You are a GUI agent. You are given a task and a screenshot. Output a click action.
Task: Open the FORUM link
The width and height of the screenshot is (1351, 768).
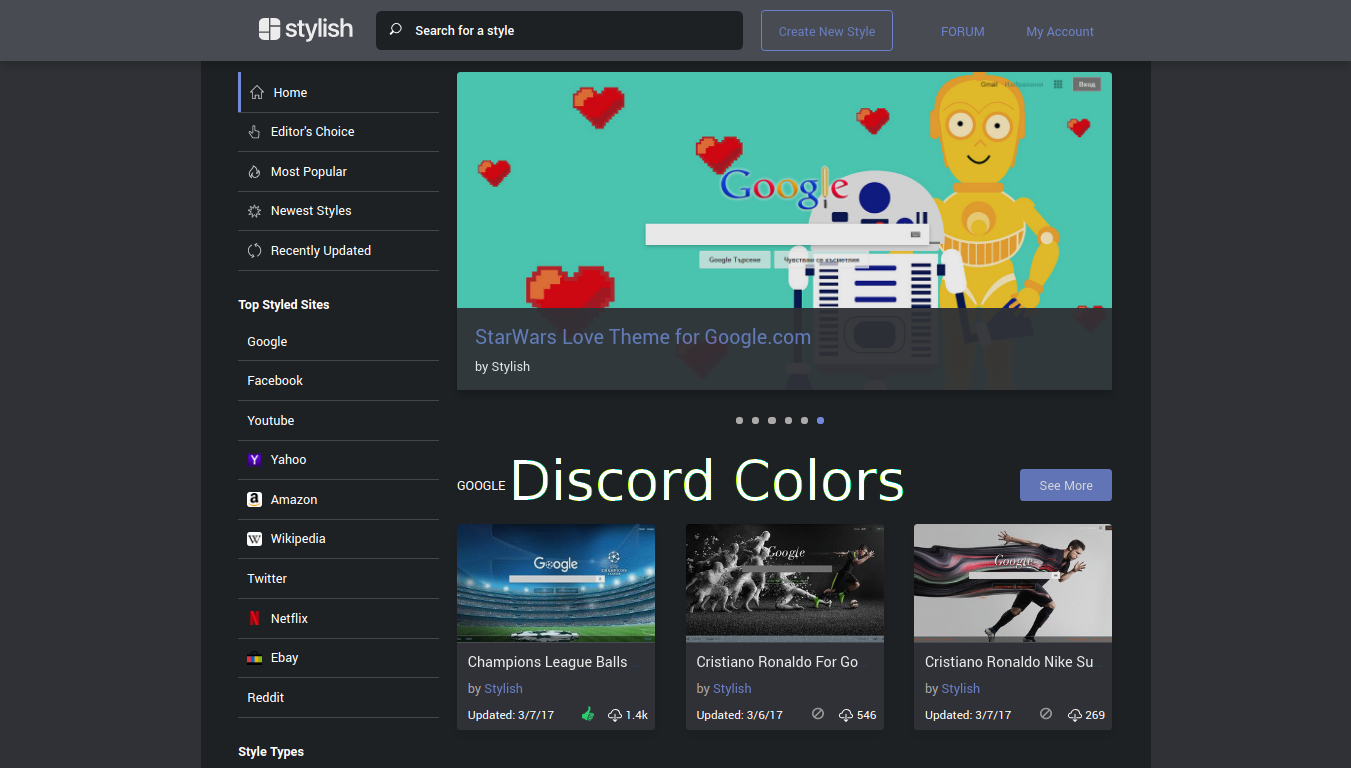(x=962, y=31)
